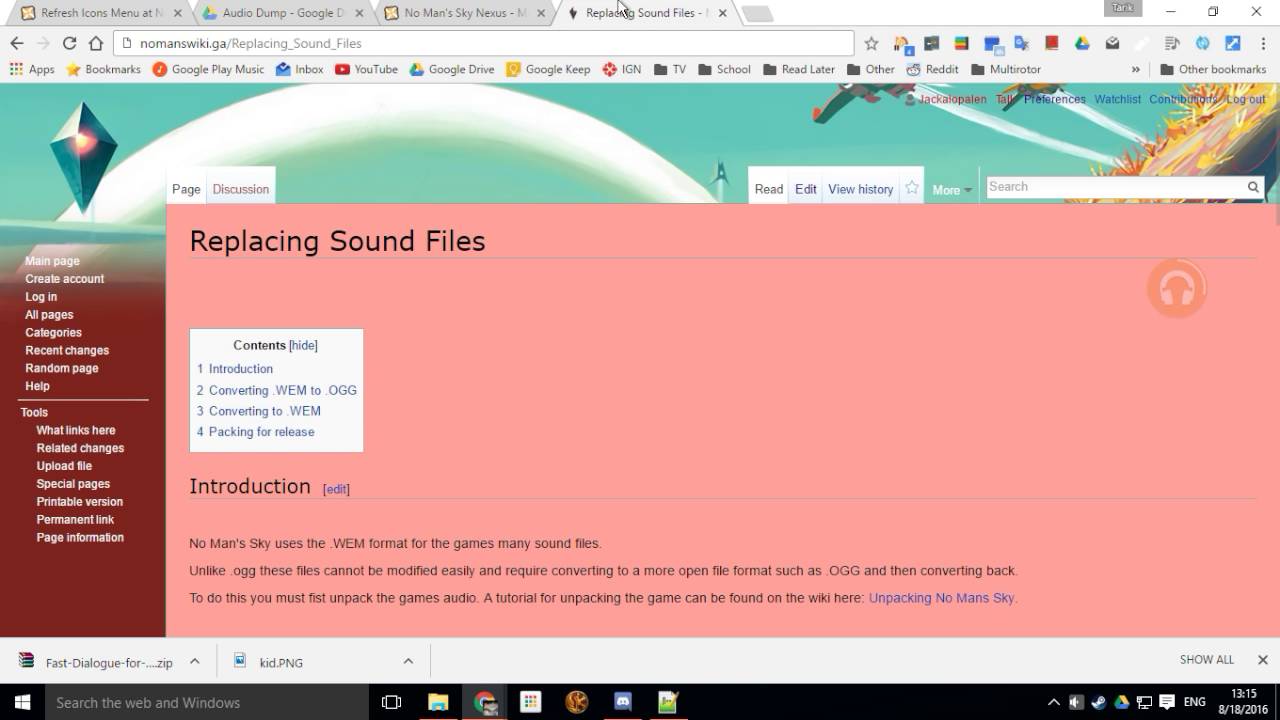Click the inbox checker extension icon
This screenshot has width=1280, height=720.
pyautogui.click(x=1112, y=43)
